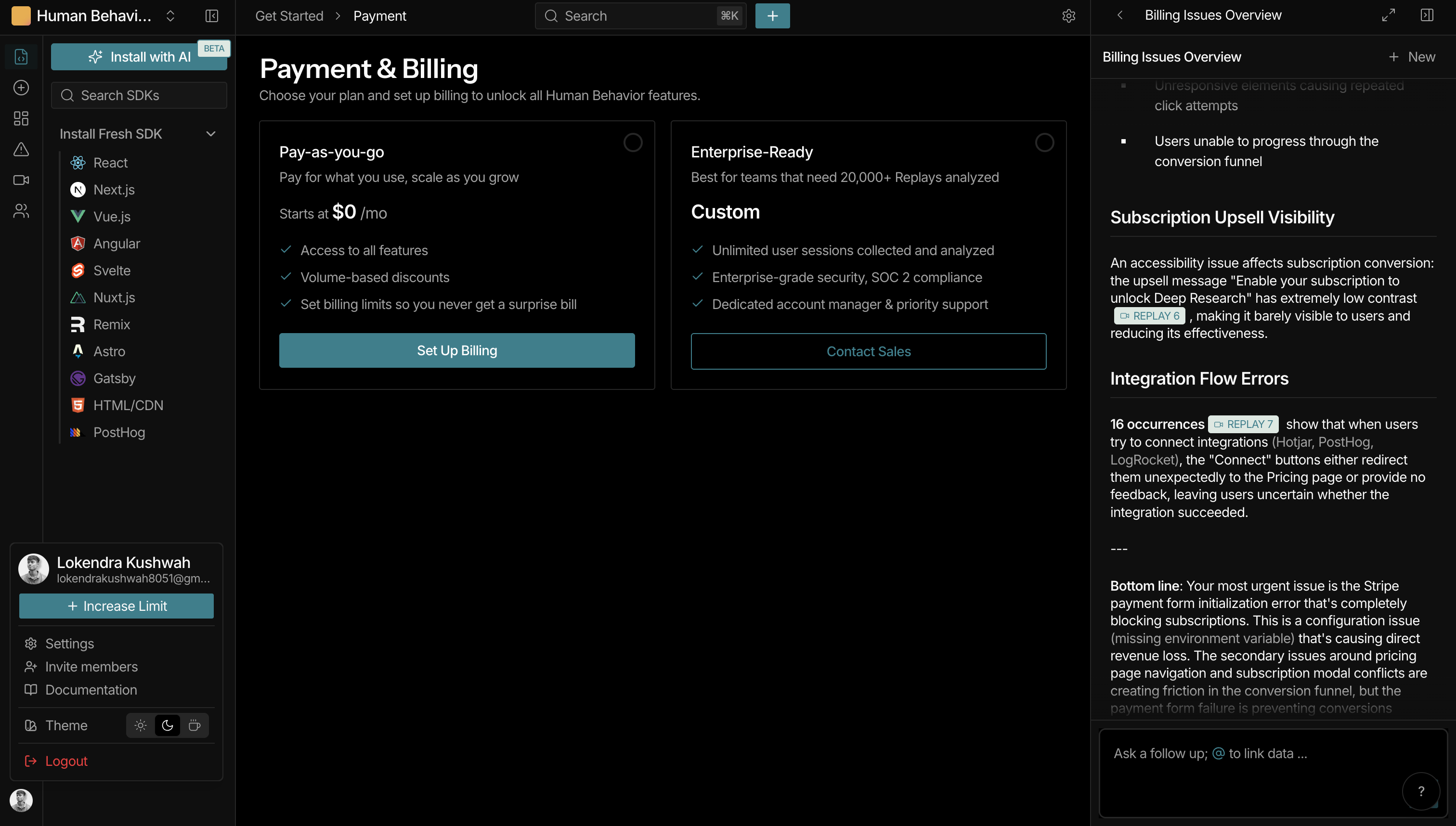Click the "Subscription Upsell Visibility" heading

[1222, 217]
